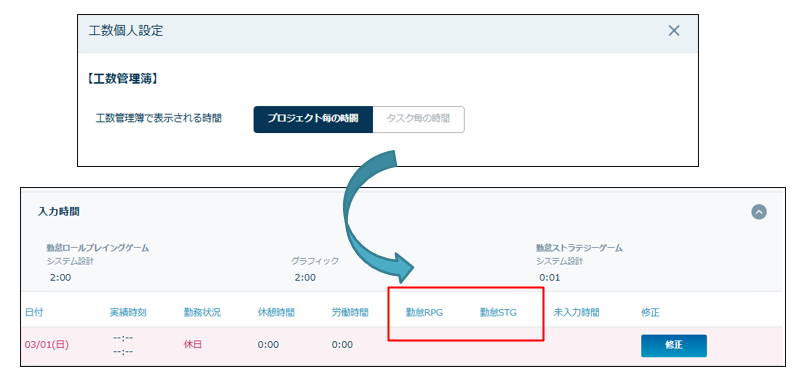810x383 pixels.
Task: Click the 修正 column header text
Action: [650, 313]
